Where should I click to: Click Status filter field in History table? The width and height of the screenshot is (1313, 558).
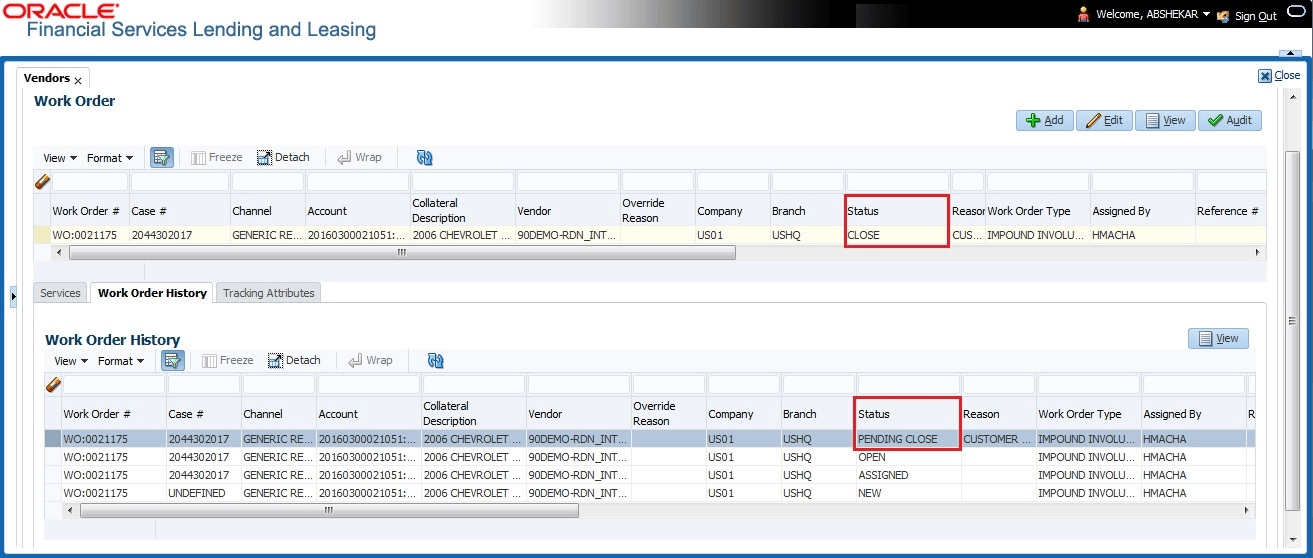click(908, 385)
